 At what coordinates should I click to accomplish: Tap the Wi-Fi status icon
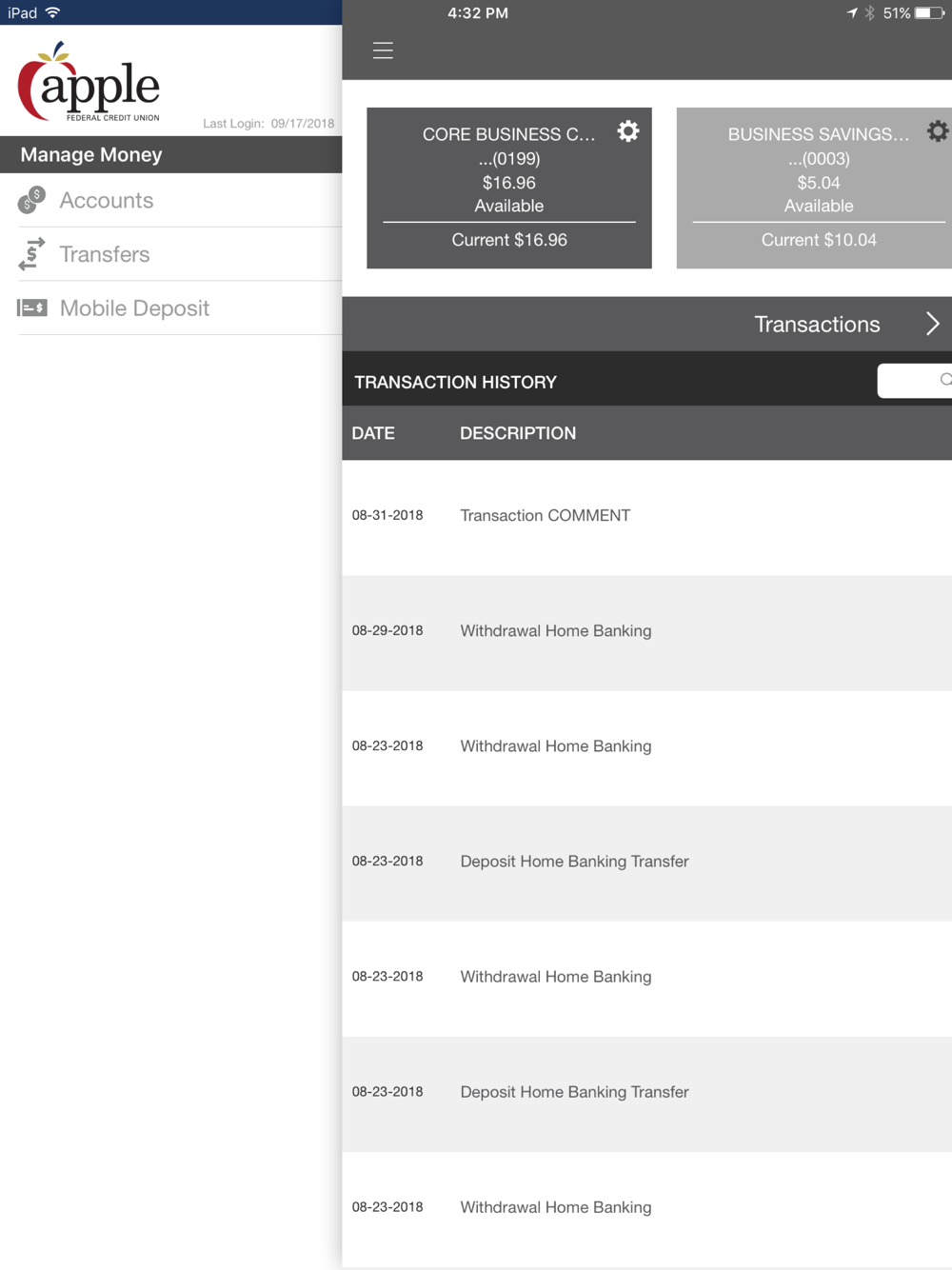click(52, 12)
